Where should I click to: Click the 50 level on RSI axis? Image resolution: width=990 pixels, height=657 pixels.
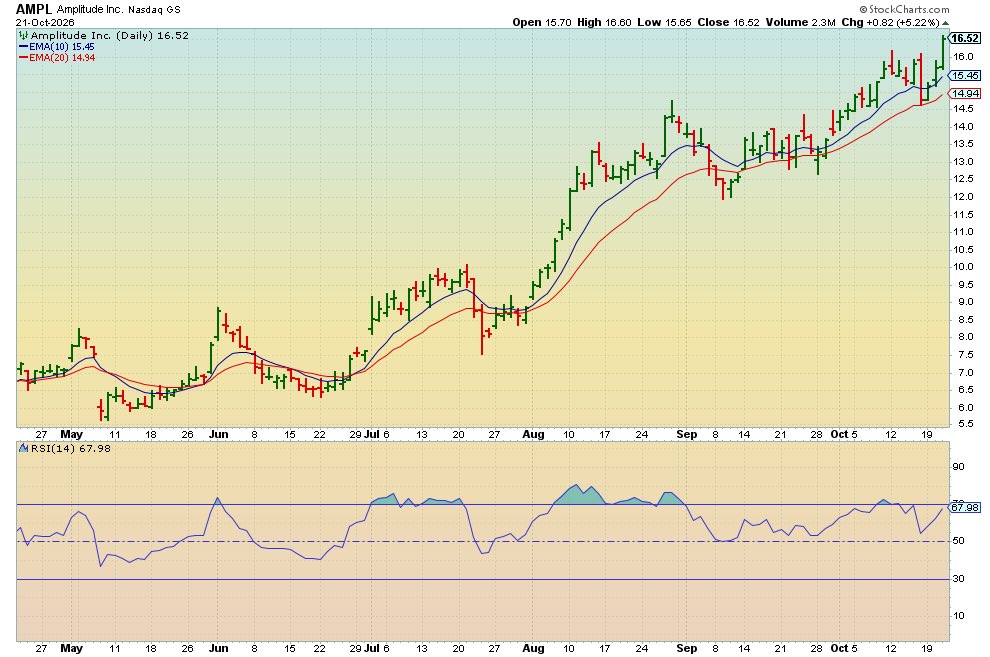(x=958, y=541)
